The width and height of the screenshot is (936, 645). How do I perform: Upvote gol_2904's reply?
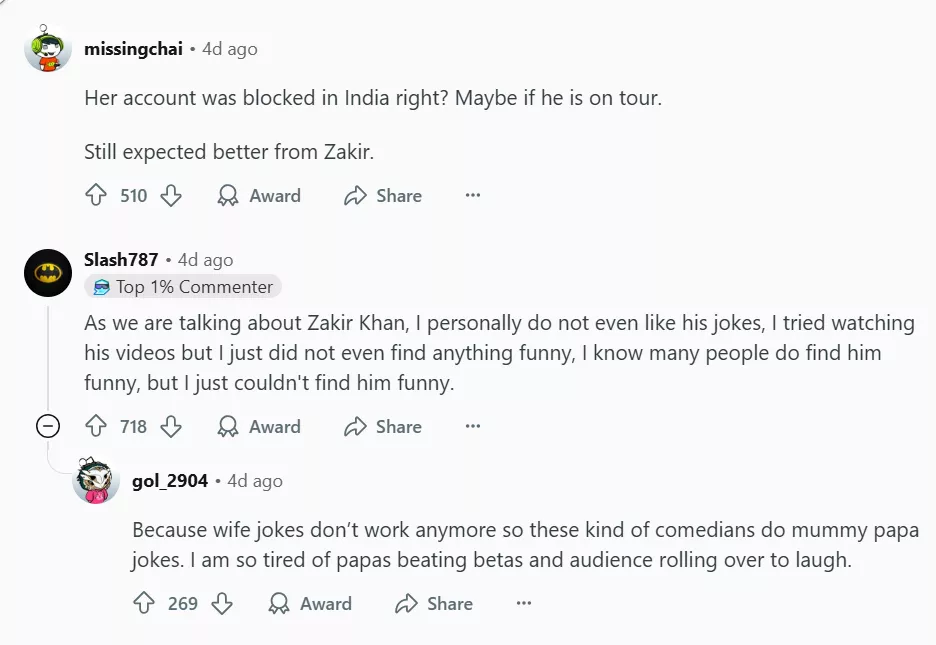click(144, 604)
